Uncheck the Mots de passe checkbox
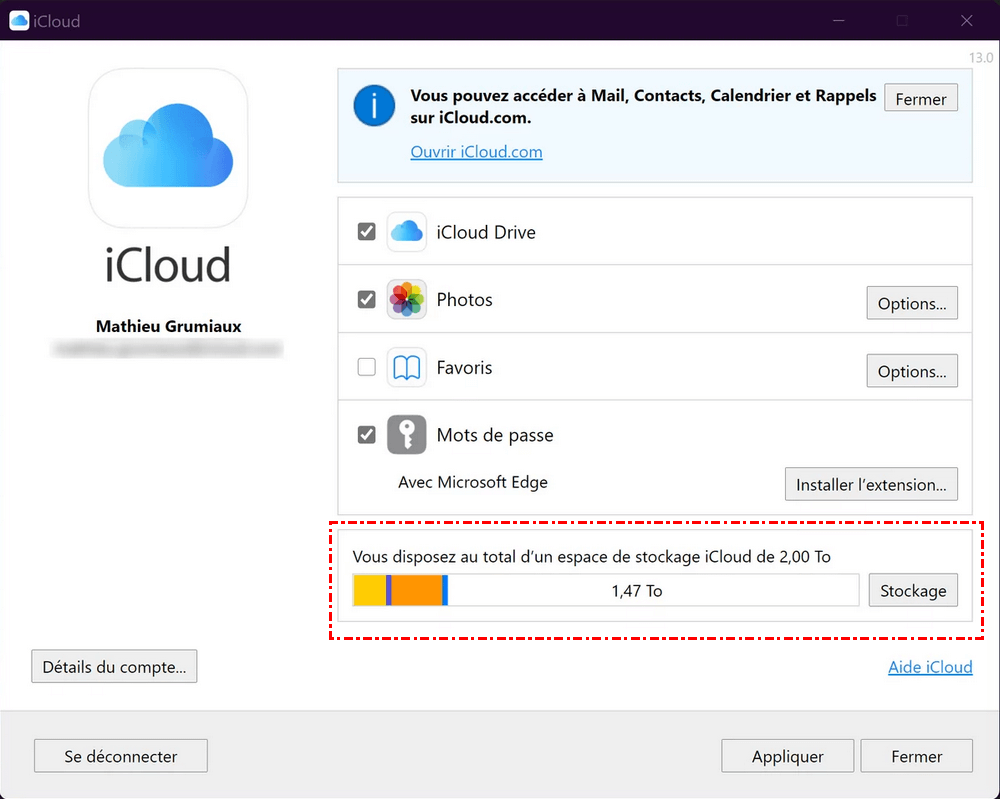The image size is (1000, 799). tap(367, 435)
